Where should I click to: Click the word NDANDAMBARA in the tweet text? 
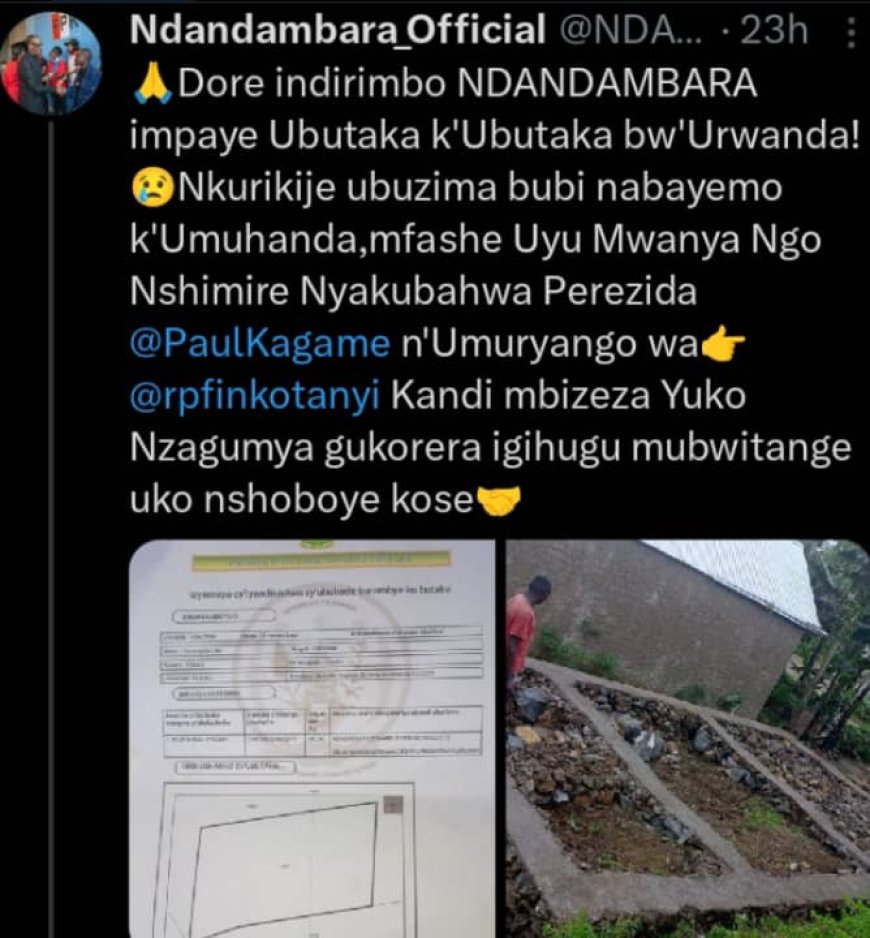(x=607, y=84)
